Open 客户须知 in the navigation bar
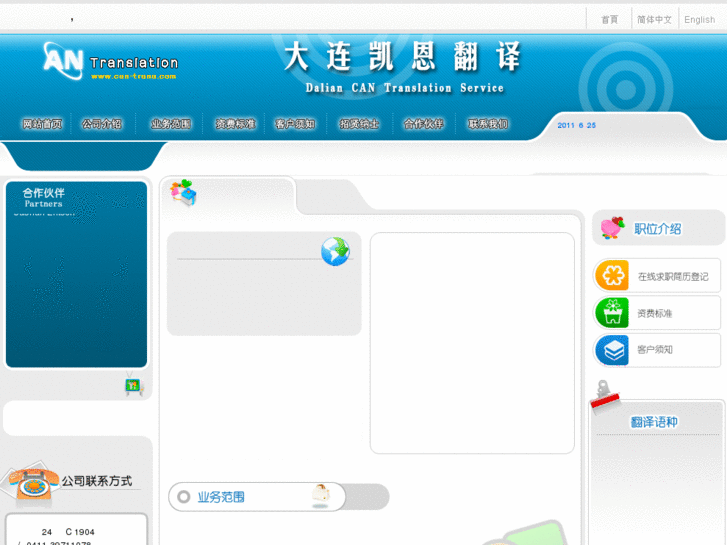The height and width of the screenshot is (545, 727). tap(295, 124)
